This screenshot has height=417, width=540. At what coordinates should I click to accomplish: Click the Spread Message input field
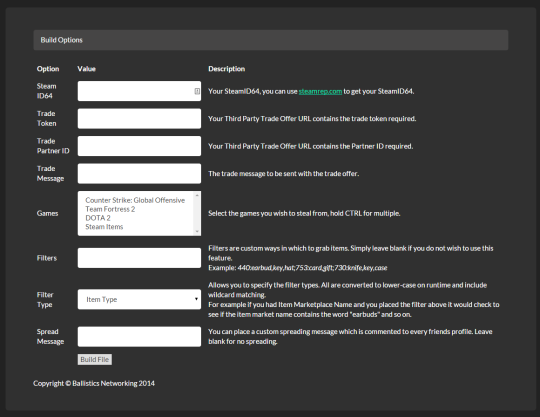click(139, 336)
